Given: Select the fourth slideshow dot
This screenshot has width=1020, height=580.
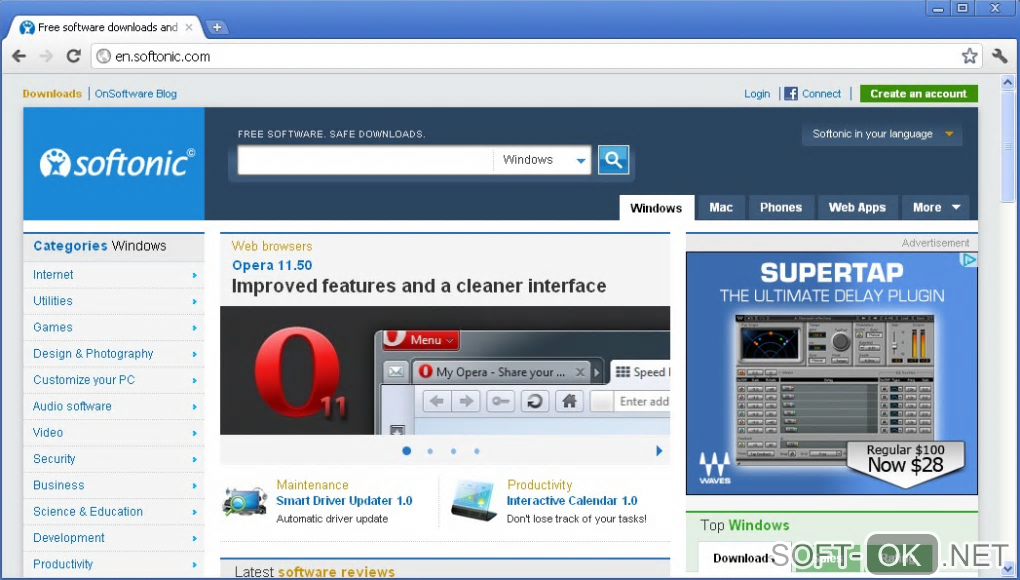Looking at the screenshot, I should pyautogui.click(x=477, y=451).
